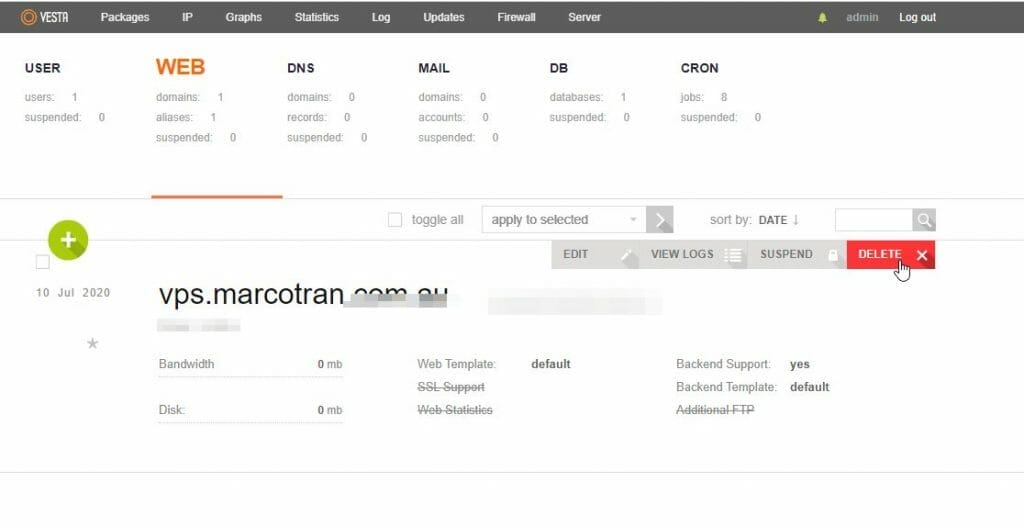Click the list icon on VIEW LOGS
1024x527 pixels.
tap(733, 255)
